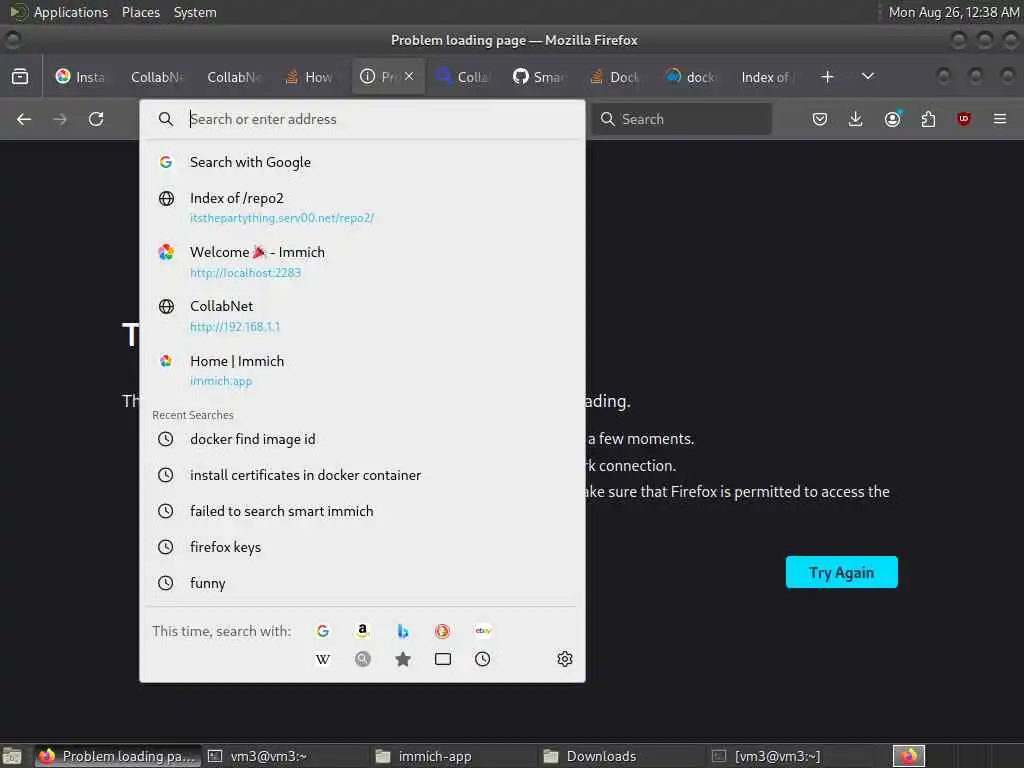Select recent search docker find image id
The width and height of the screenshot is (1024, 768).
coord(362,439)
